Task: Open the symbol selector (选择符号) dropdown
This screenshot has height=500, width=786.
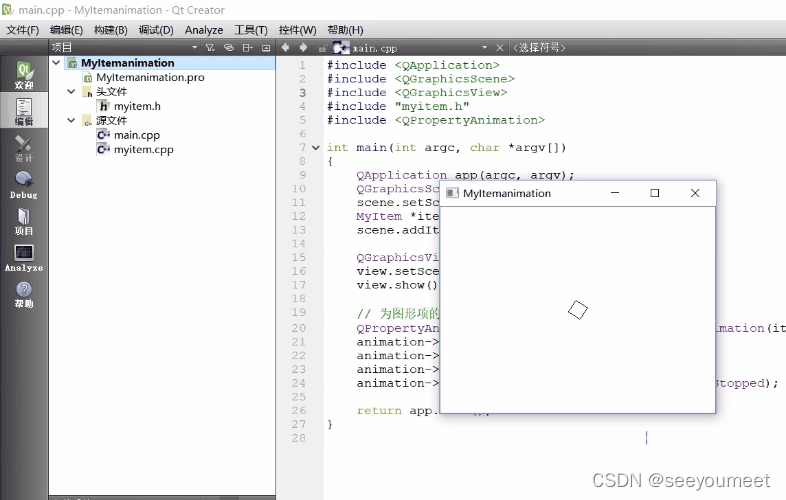Action: pos(539,48)
